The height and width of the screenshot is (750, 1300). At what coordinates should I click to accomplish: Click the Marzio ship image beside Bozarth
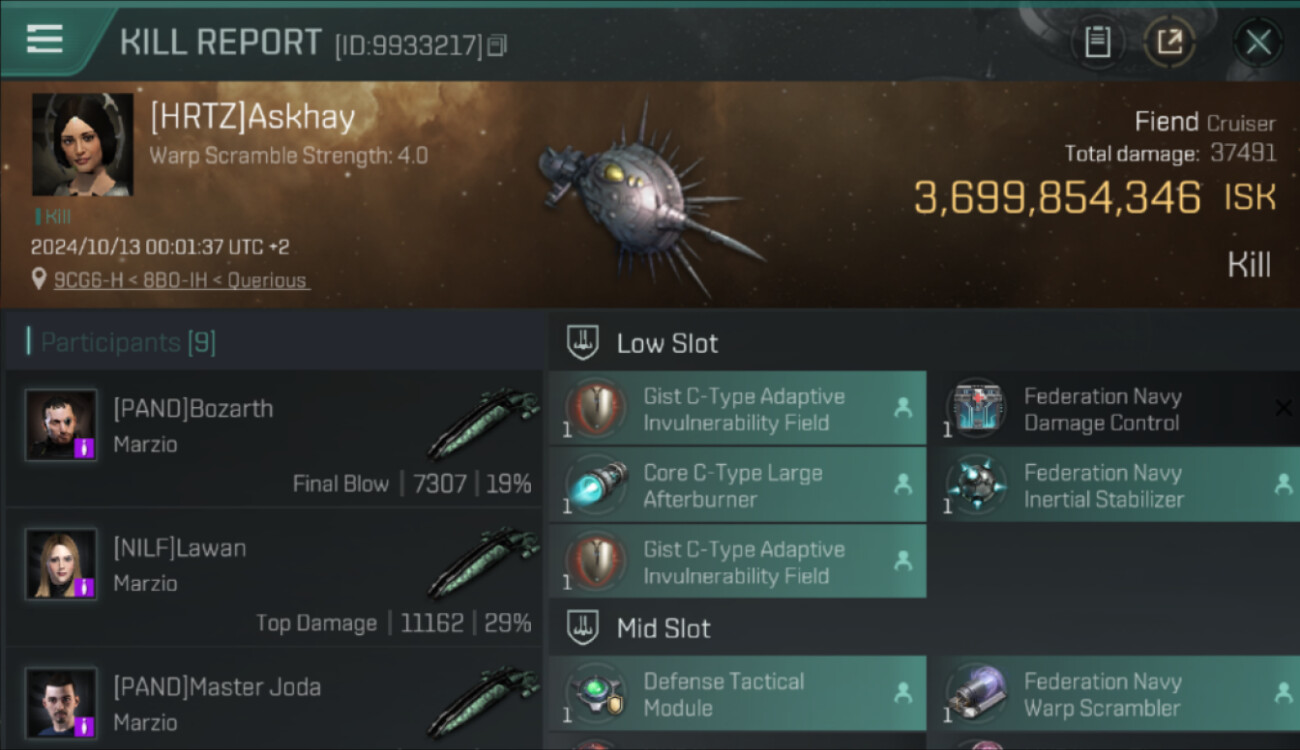click(484, 423)
